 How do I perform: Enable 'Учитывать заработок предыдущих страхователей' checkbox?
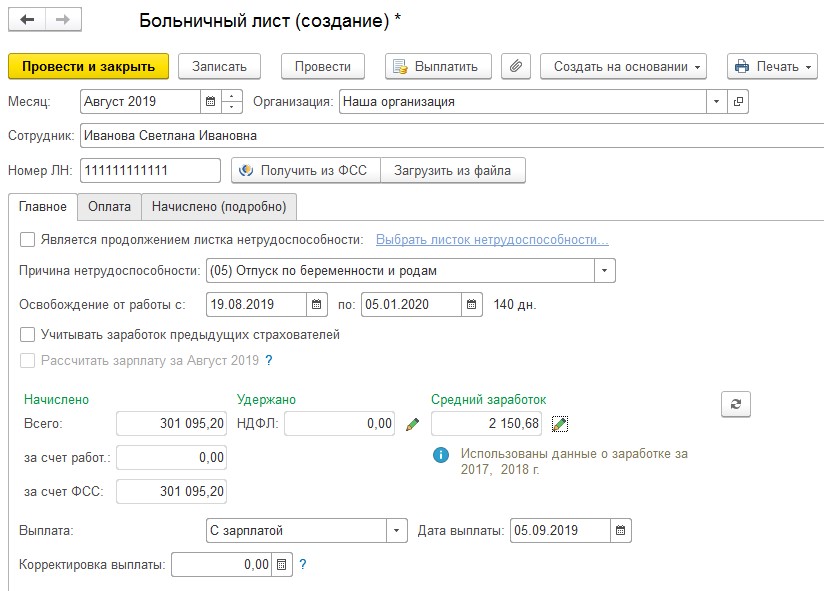point(28,335)
